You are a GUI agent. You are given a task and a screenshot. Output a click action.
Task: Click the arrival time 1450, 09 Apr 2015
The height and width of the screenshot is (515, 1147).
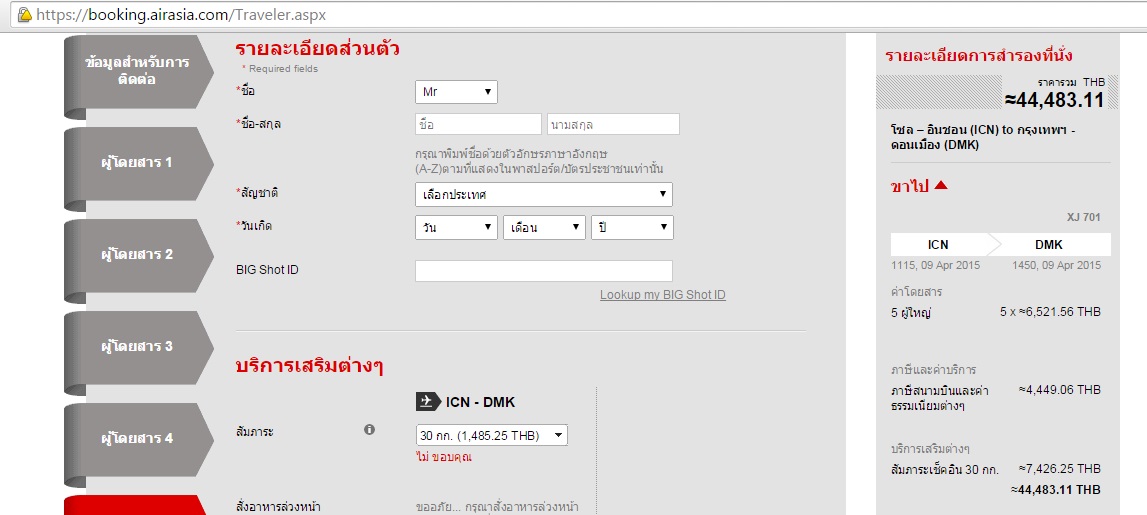[1056, 265]
